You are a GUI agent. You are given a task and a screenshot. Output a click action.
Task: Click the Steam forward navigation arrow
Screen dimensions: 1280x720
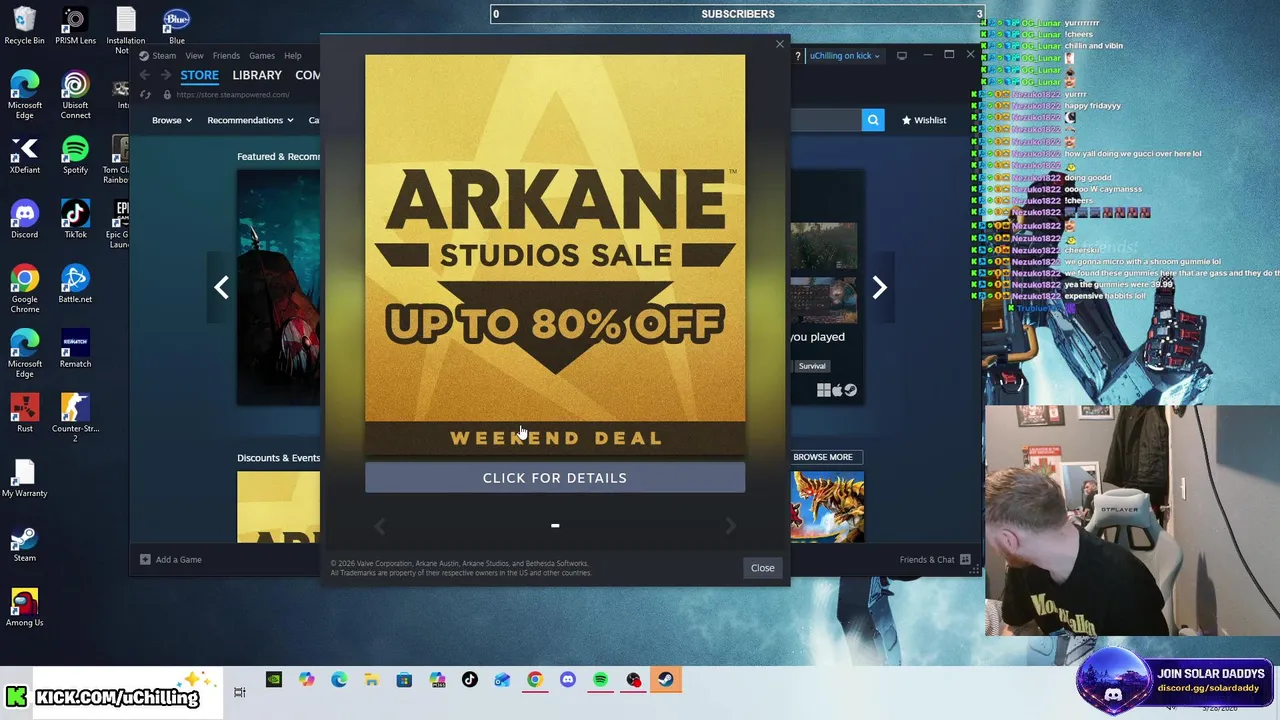point(165,75)
